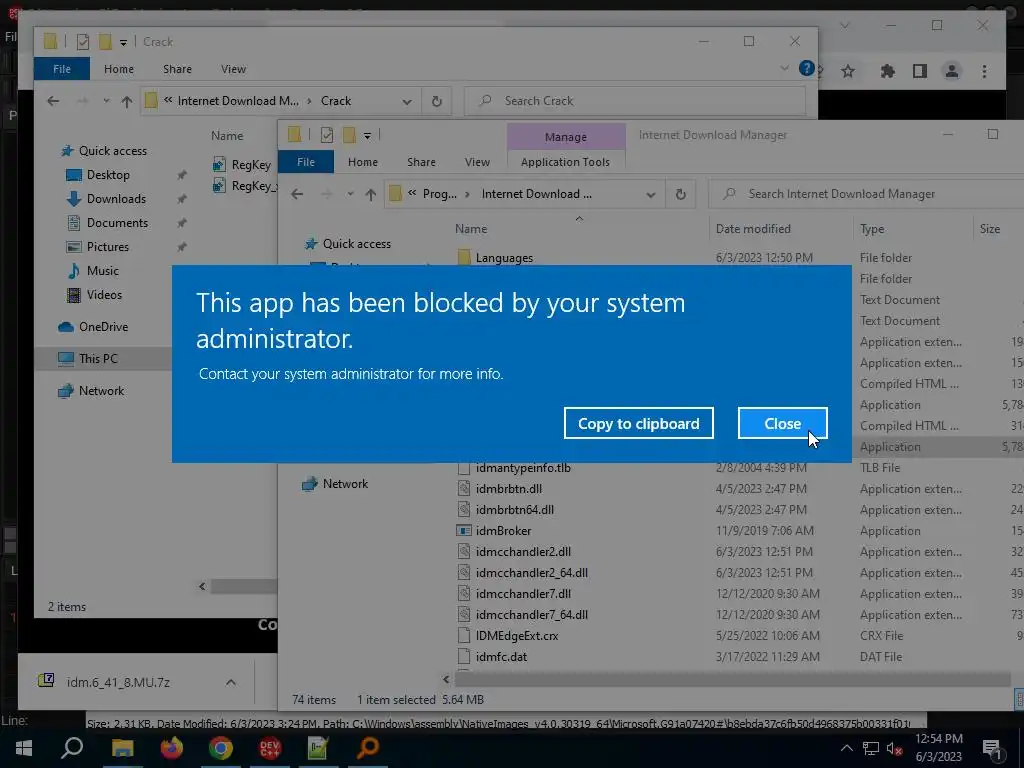Viewport: 1024px width, 768px height.
Task: Open View tab in Internet Download Manager window
Action: (x=477, y=162)
